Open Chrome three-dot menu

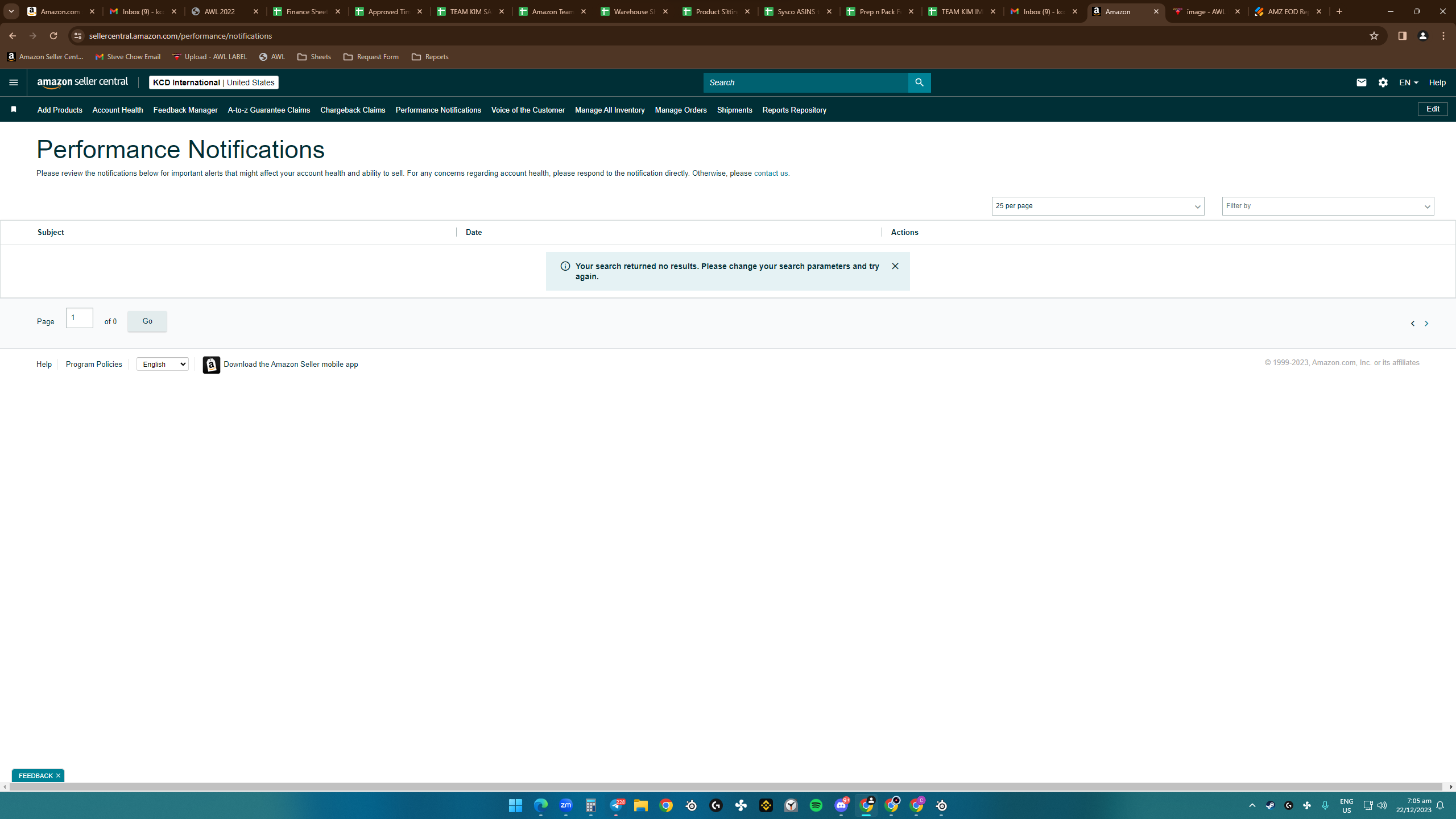pyautogui.click(x=1443, y=36)
